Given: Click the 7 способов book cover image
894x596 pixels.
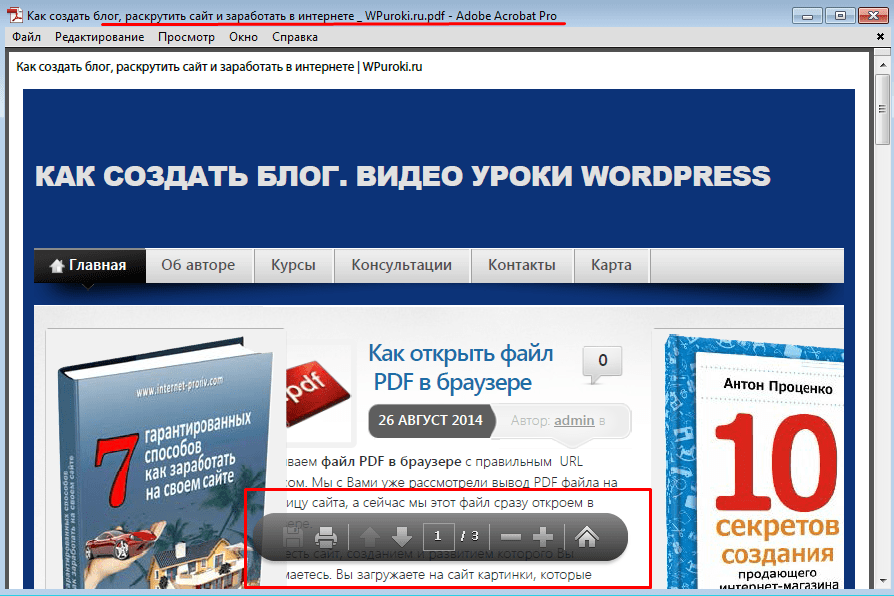Looking at the screenshot, I should [165, 463].
